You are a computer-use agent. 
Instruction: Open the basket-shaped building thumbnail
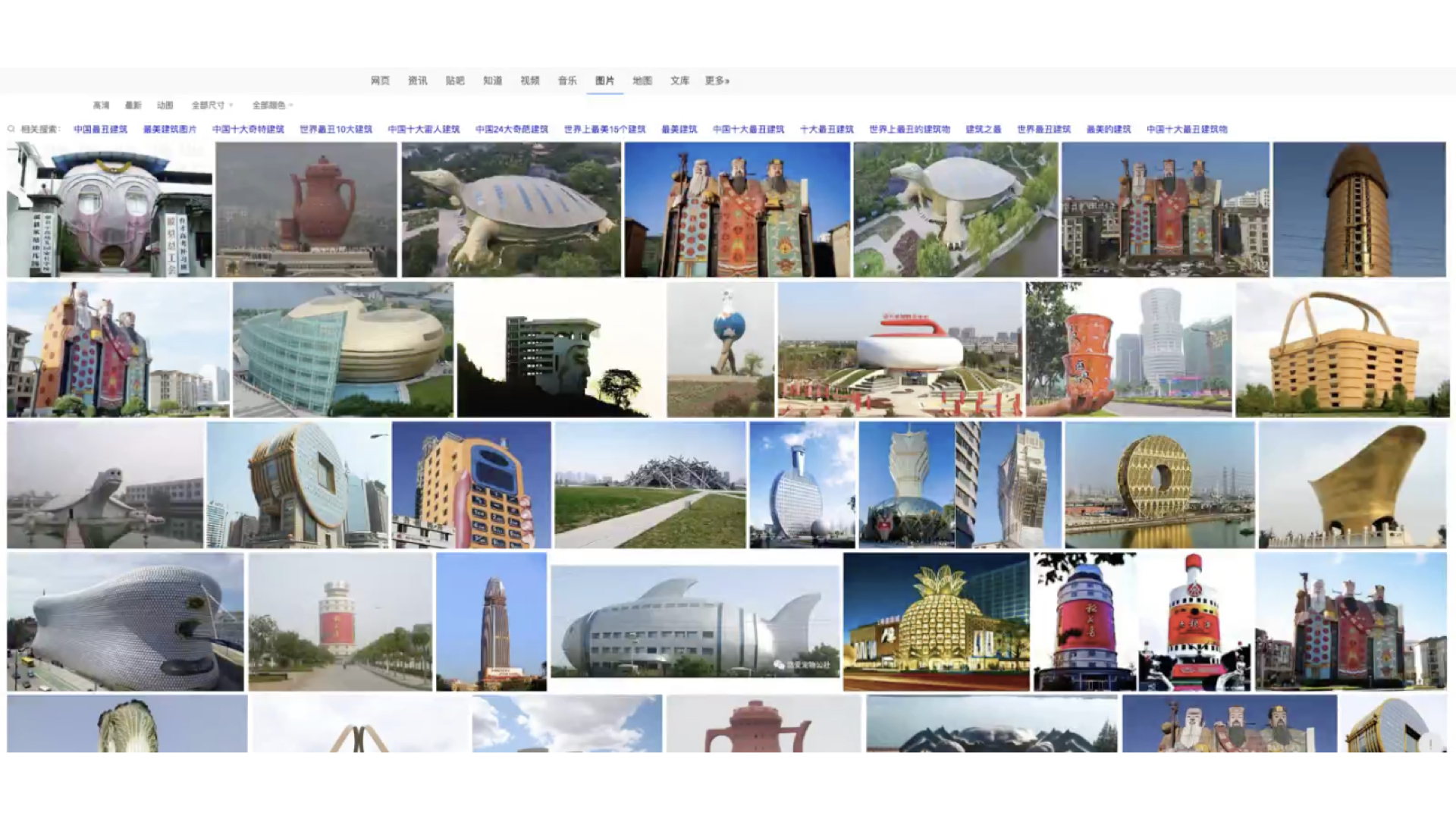click(x=1342, y=350)
